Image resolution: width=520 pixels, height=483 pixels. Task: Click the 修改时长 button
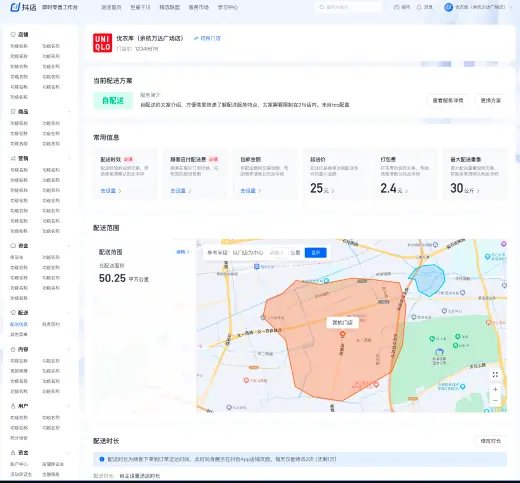(x=491, y=441)
